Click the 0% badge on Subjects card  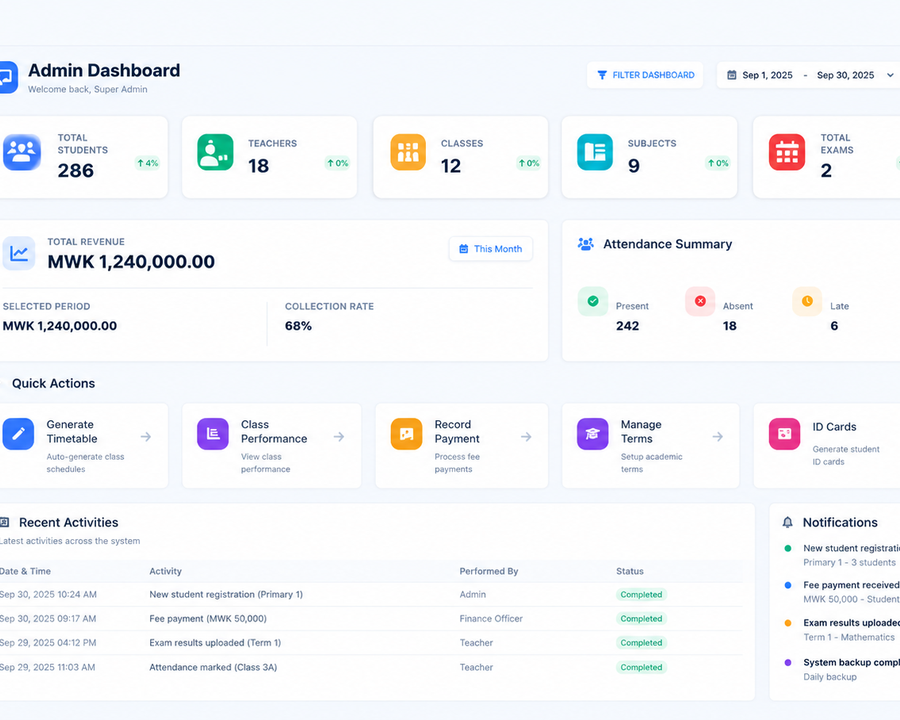717,163
